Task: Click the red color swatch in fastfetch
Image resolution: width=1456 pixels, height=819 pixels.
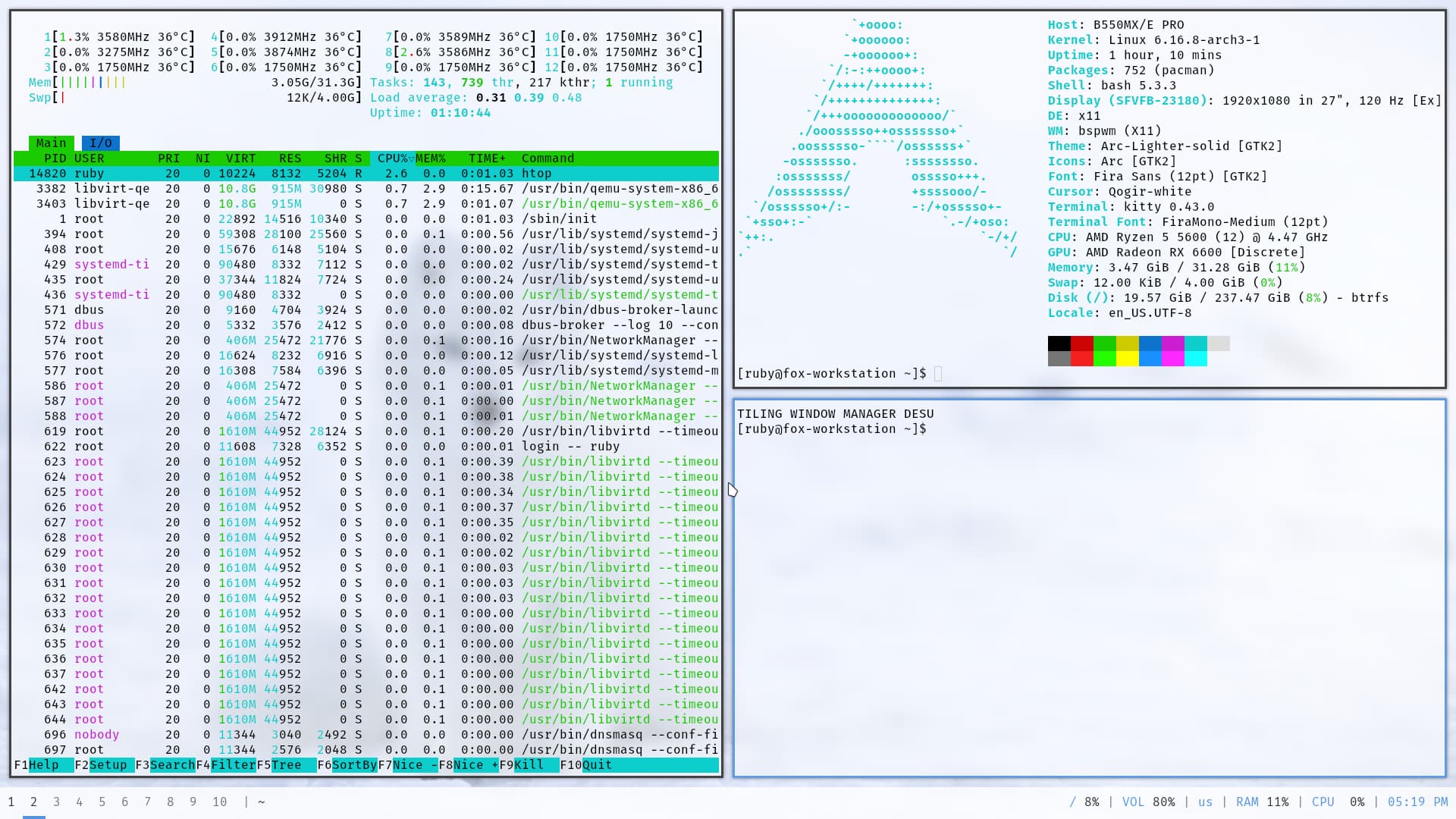Action: point(1081,344)
